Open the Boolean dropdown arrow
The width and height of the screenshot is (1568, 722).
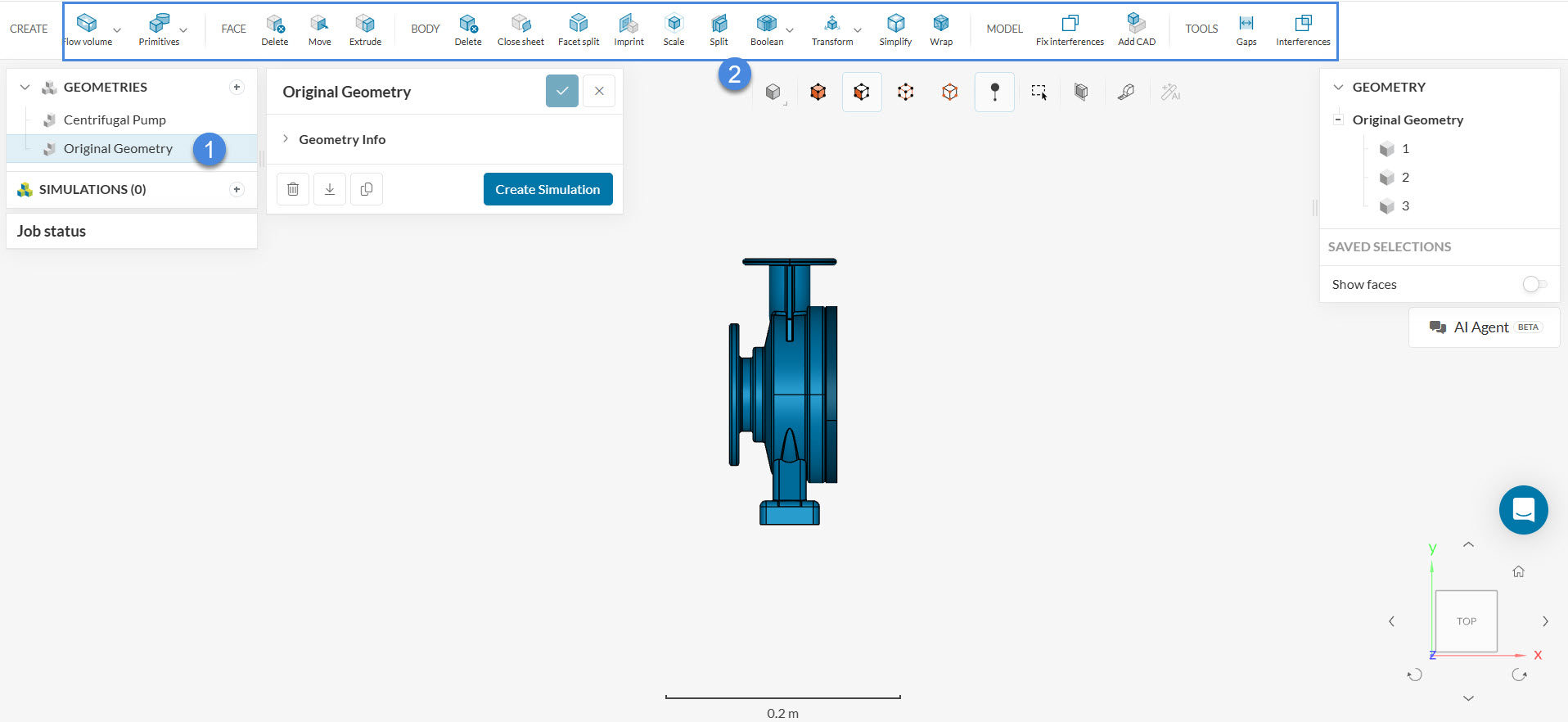790,30
